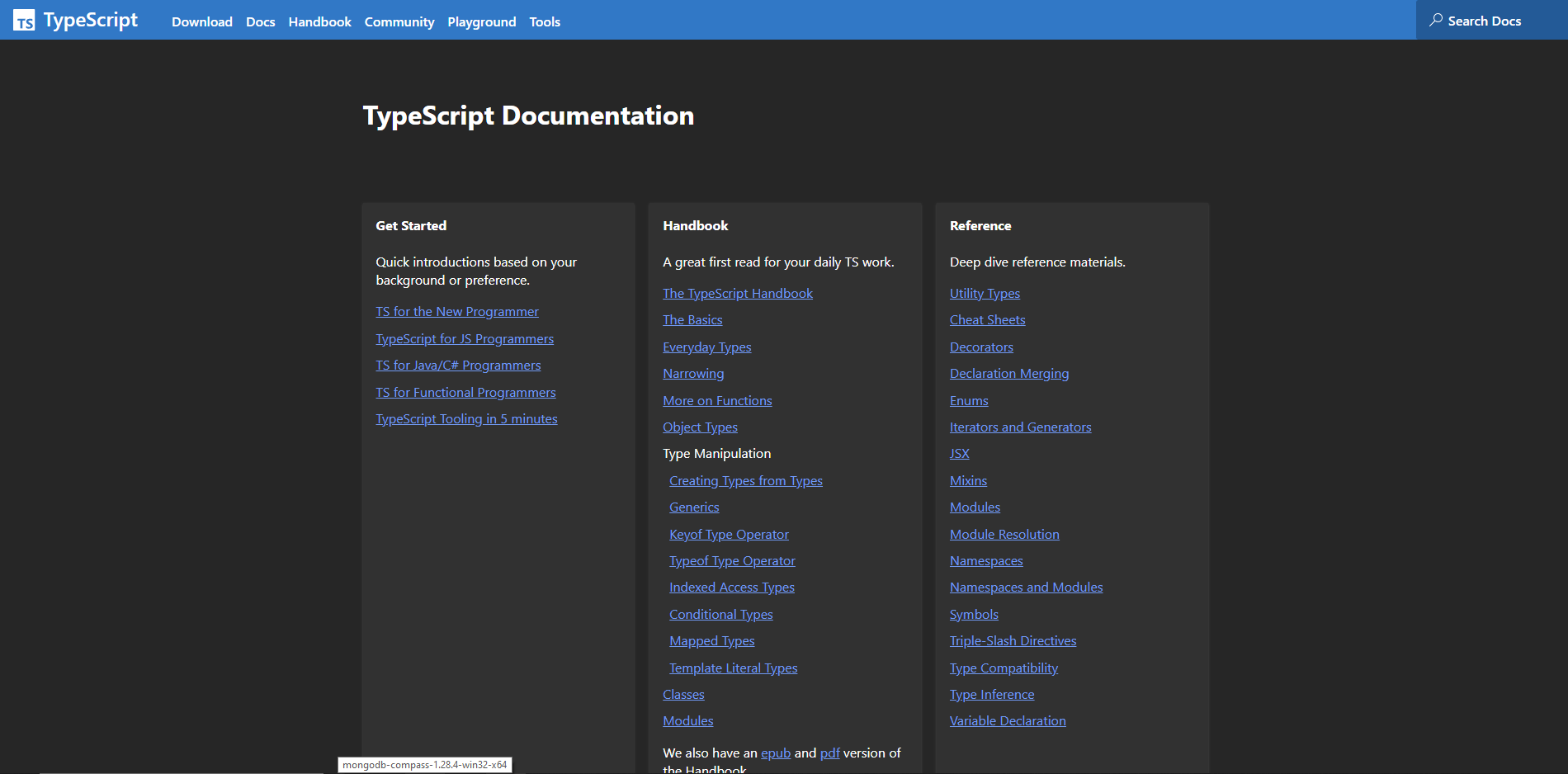This screenshot has height=774, width=1568.
Task: Click the search magnifier icon
Action: click(1436, 20)
